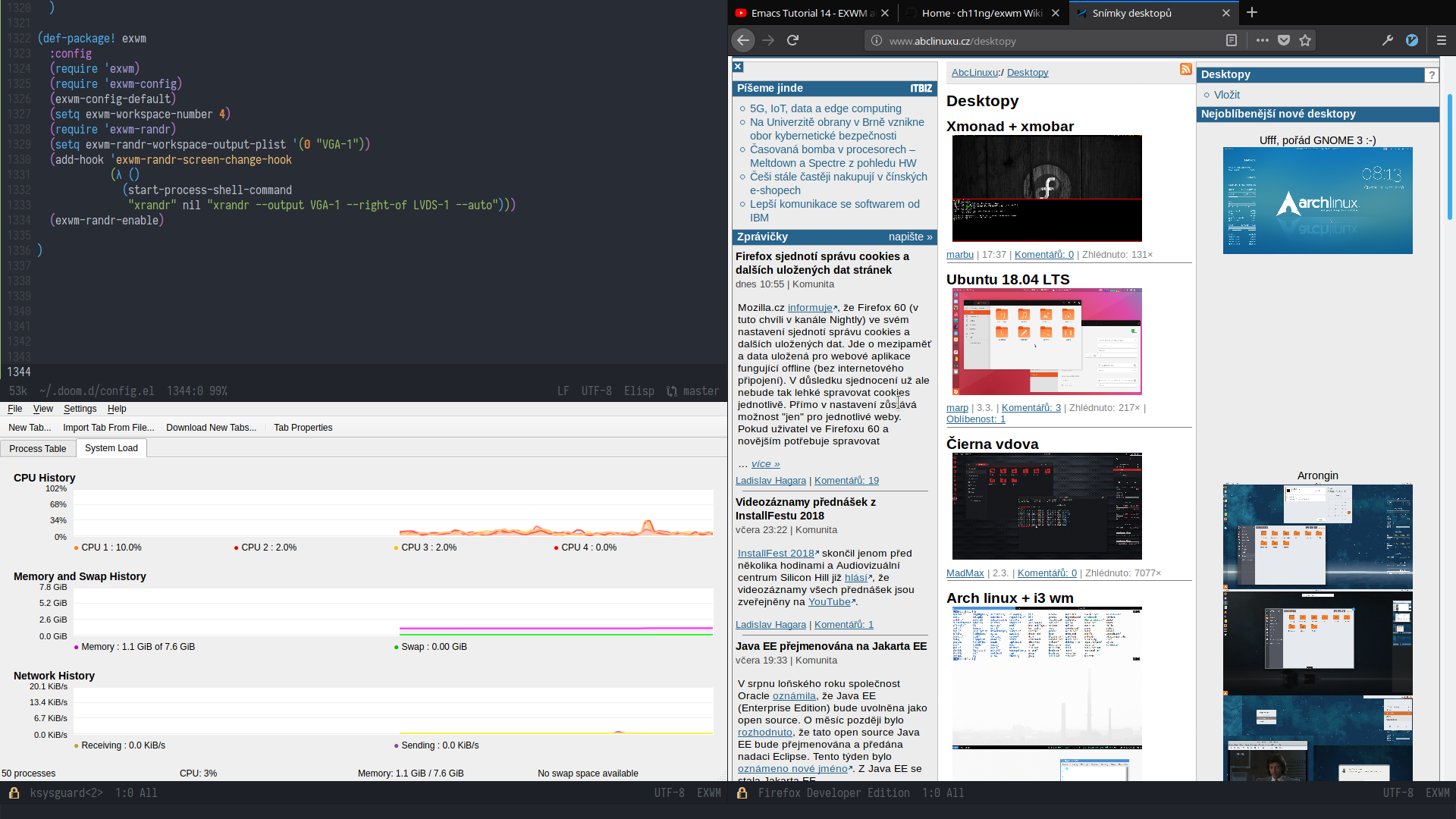The image size is (1456, 819).
Task: Click ~/.doom.d/config.el file name in modeline
Action: pos(96,391)
